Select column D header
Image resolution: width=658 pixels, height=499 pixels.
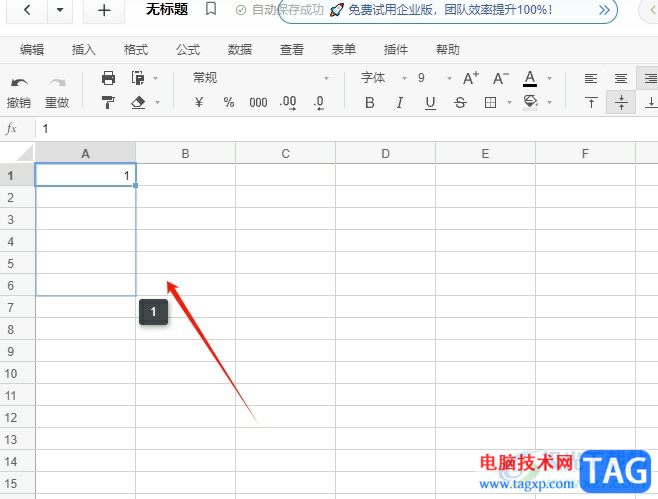tap(385, 153)
